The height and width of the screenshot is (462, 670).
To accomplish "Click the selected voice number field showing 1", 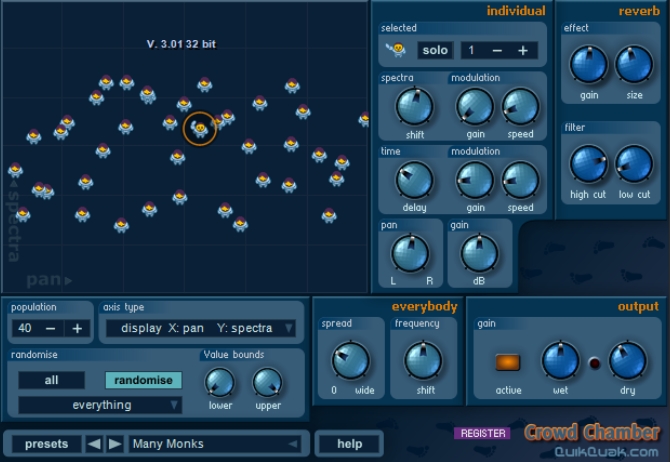I will click(472, 50).
